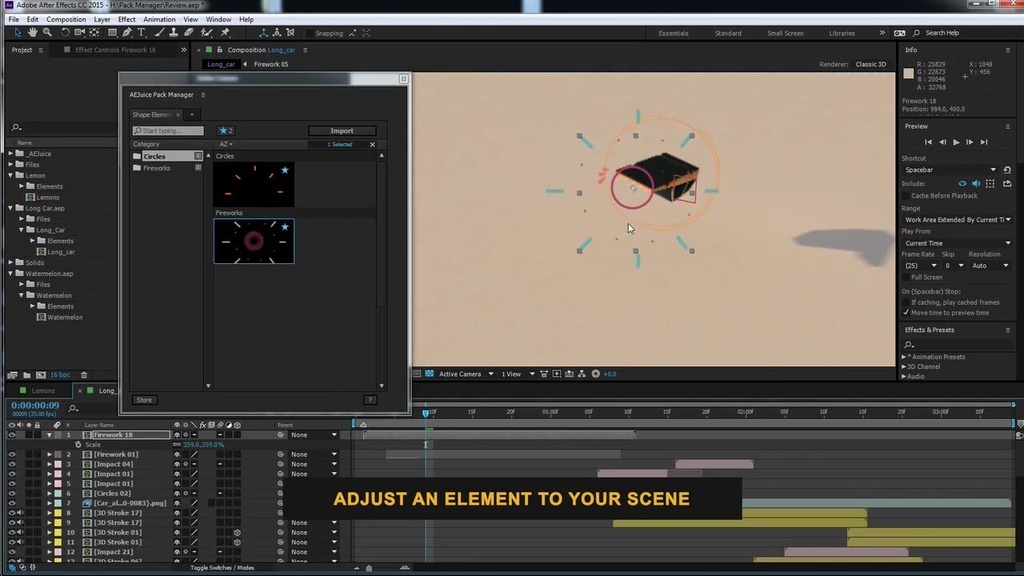This screenshot has height=576, width=1024.
Task: Click the delete trash icon in Project panel
Action: (x=84, y=375)
